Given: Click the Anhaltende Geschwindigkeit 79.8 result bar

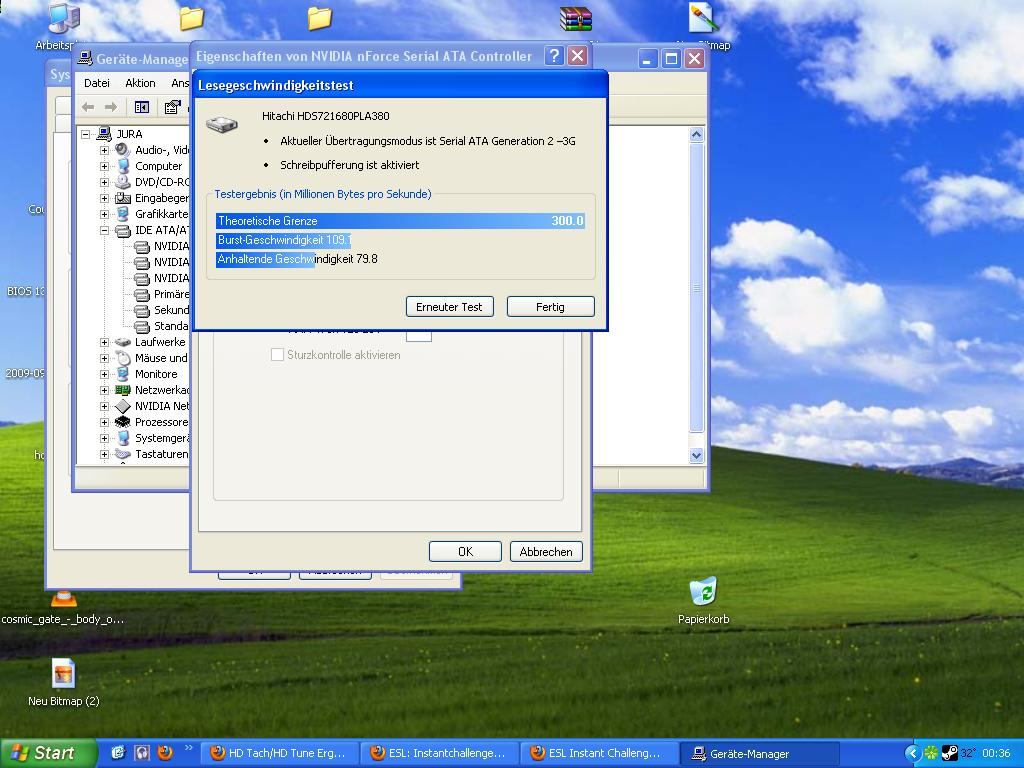Looking at the screenshot, I should [x=297, y=259].
